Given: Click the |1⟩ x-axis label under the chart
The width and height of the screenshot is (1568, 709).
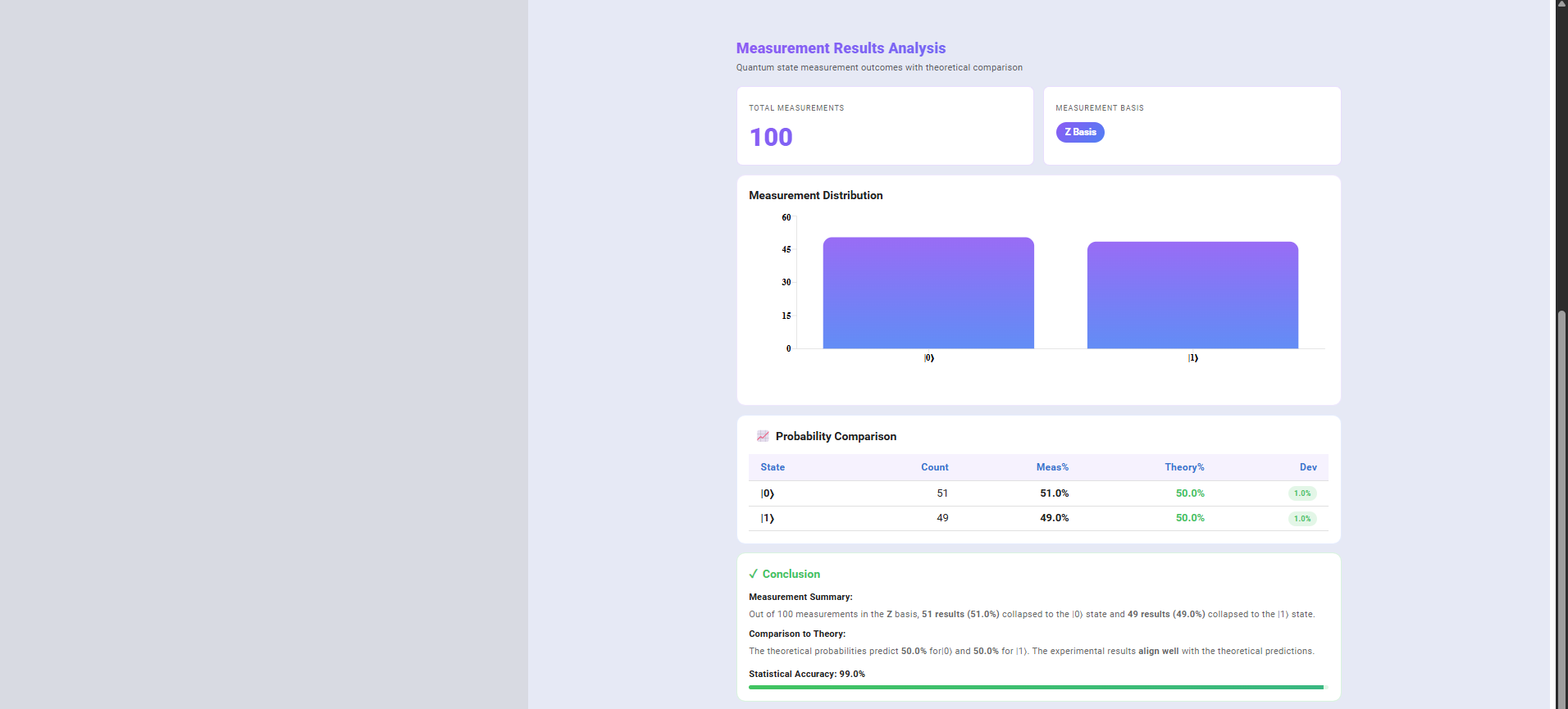Looking at the screenshot, I should pos(1192,358).
